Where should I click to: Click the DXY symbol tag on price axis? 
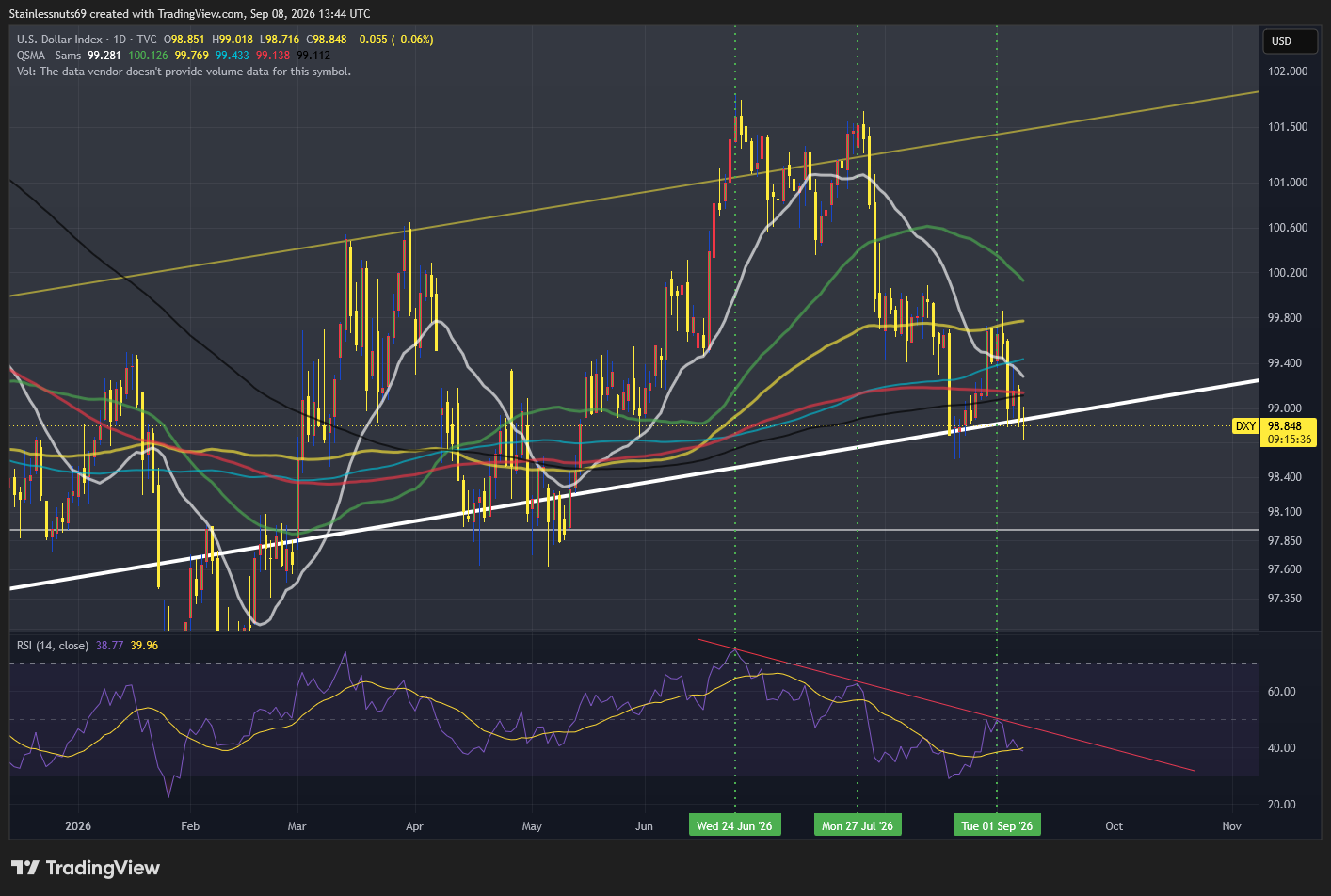click(x=1245, y=426)
